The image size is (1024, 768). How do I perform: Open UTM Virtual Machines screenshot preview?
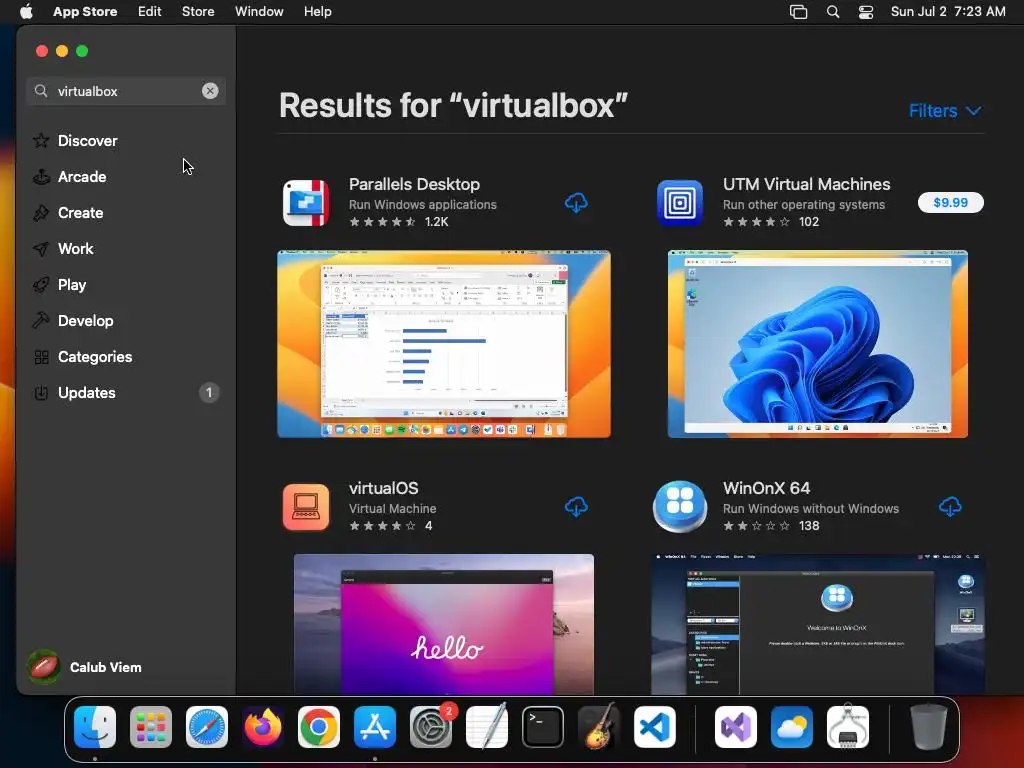point(818,344)
